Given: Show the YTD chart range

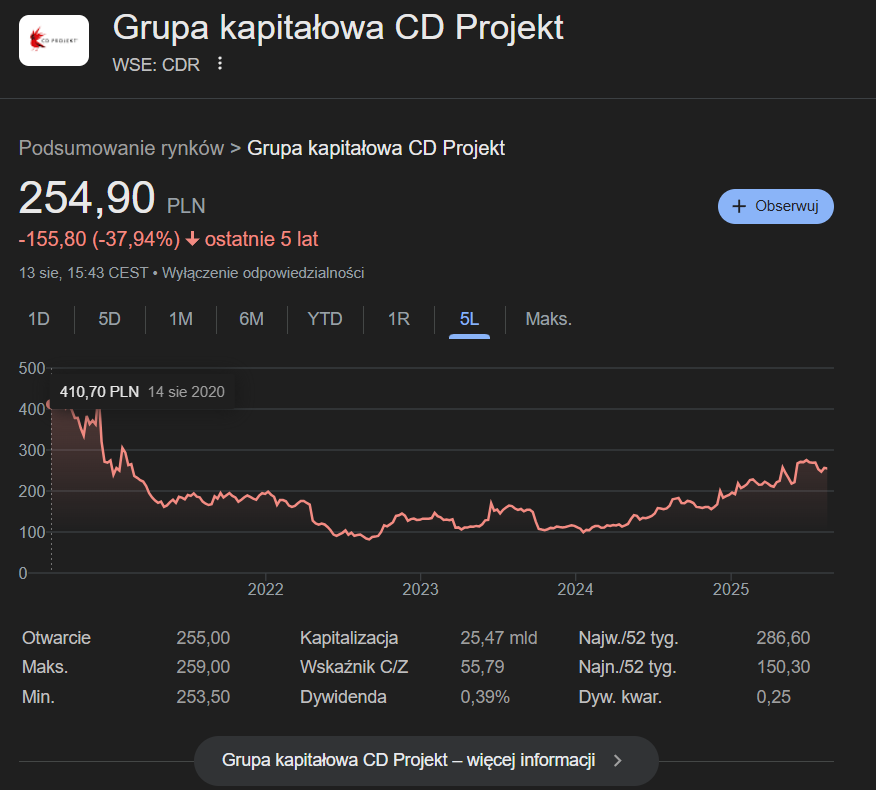Looking at the screenshot, I should (x=325, y=319).
